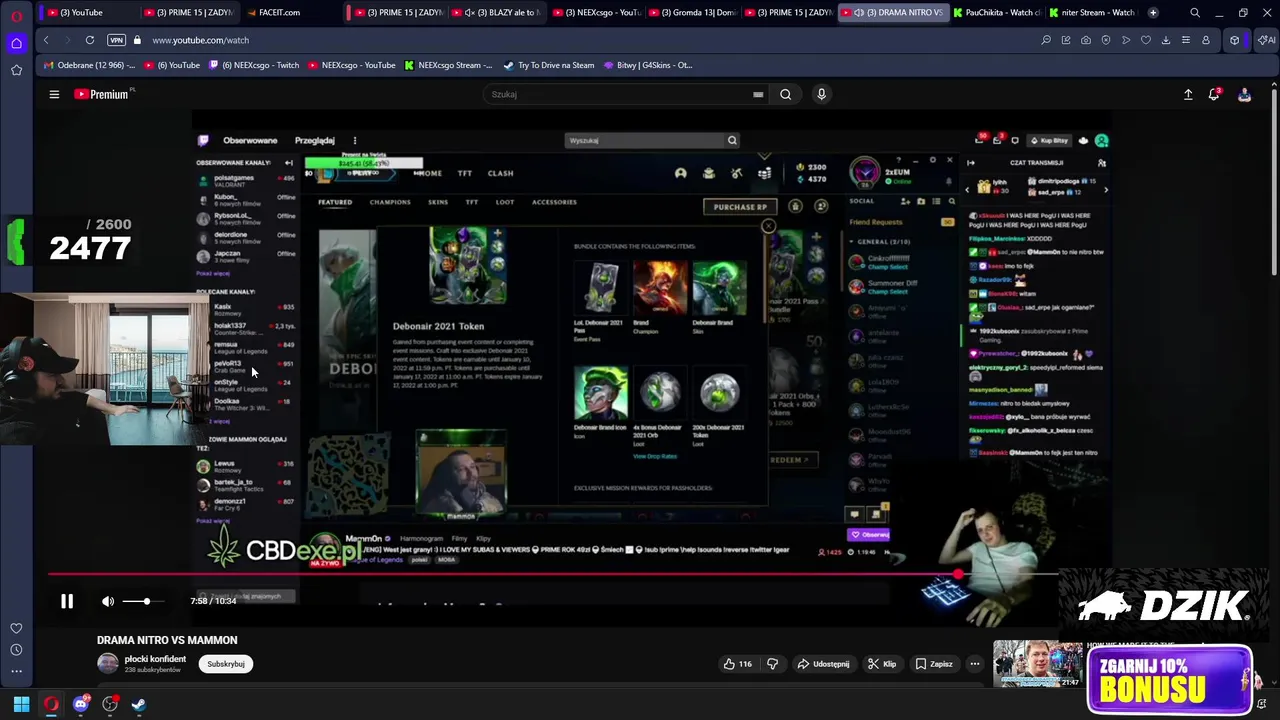
Task: Create a clip with Klip button
Action: pyautogui.click(x=882, y=664)
